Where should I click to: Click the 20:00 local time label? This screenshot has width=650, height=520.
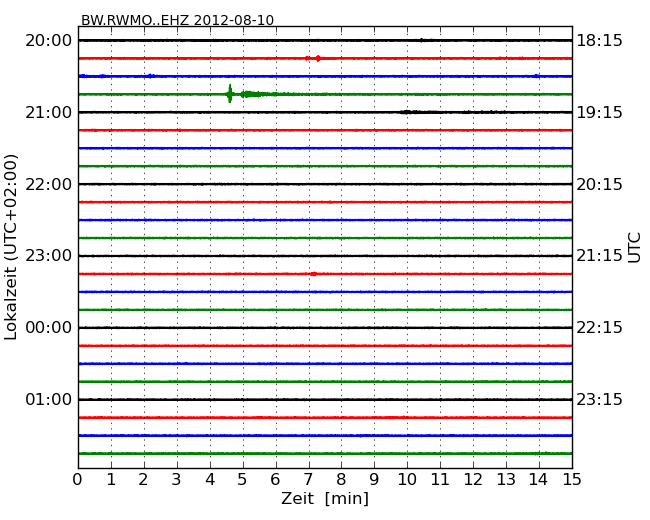(49, 41)
